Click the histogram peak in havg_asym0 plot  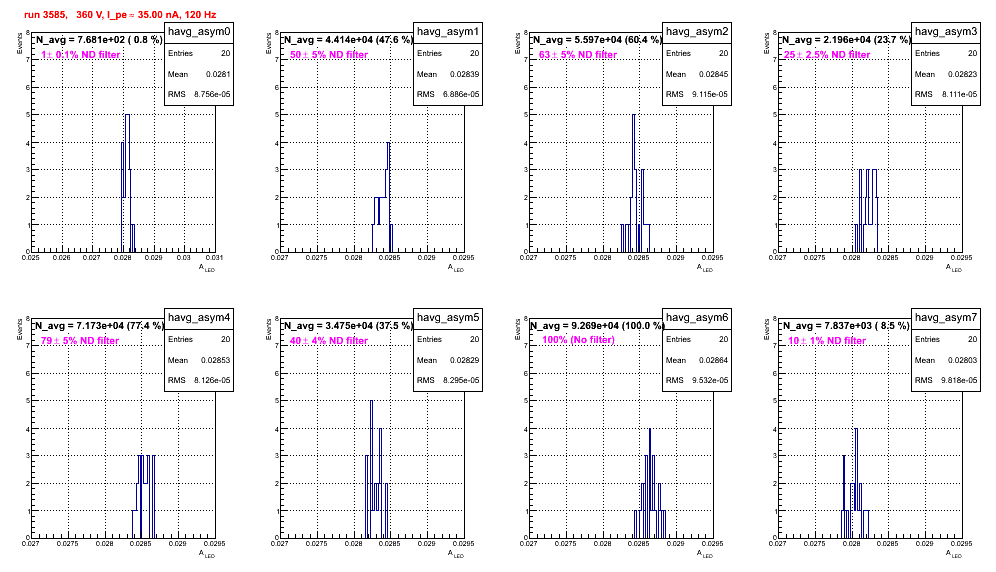pyautogui.click(x=128, y=116)
